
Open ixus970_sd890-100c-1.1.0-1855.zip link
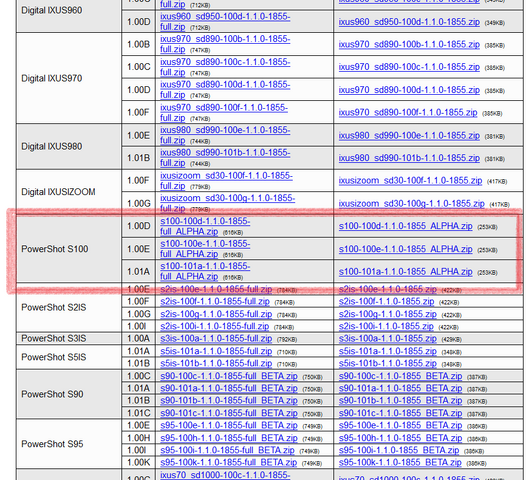(x=409, y=67)
